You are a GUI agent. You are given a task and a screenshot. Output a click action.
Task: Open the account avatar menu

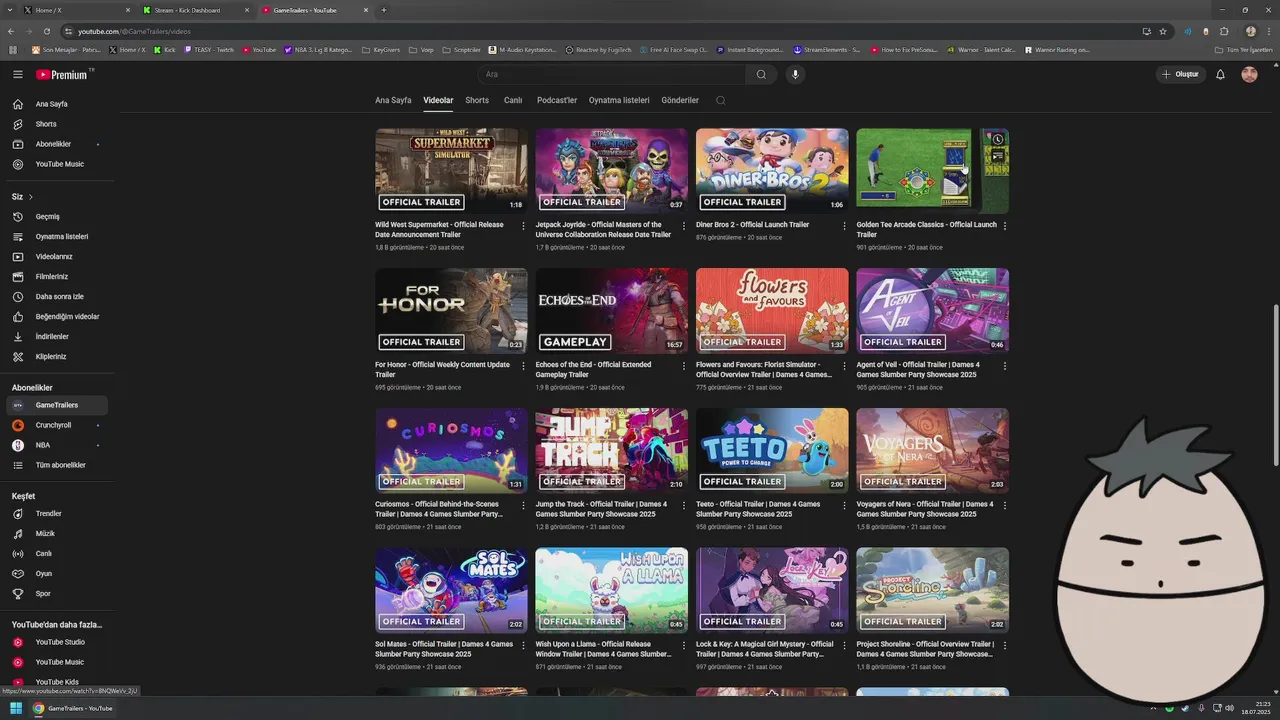point(1249,74)
